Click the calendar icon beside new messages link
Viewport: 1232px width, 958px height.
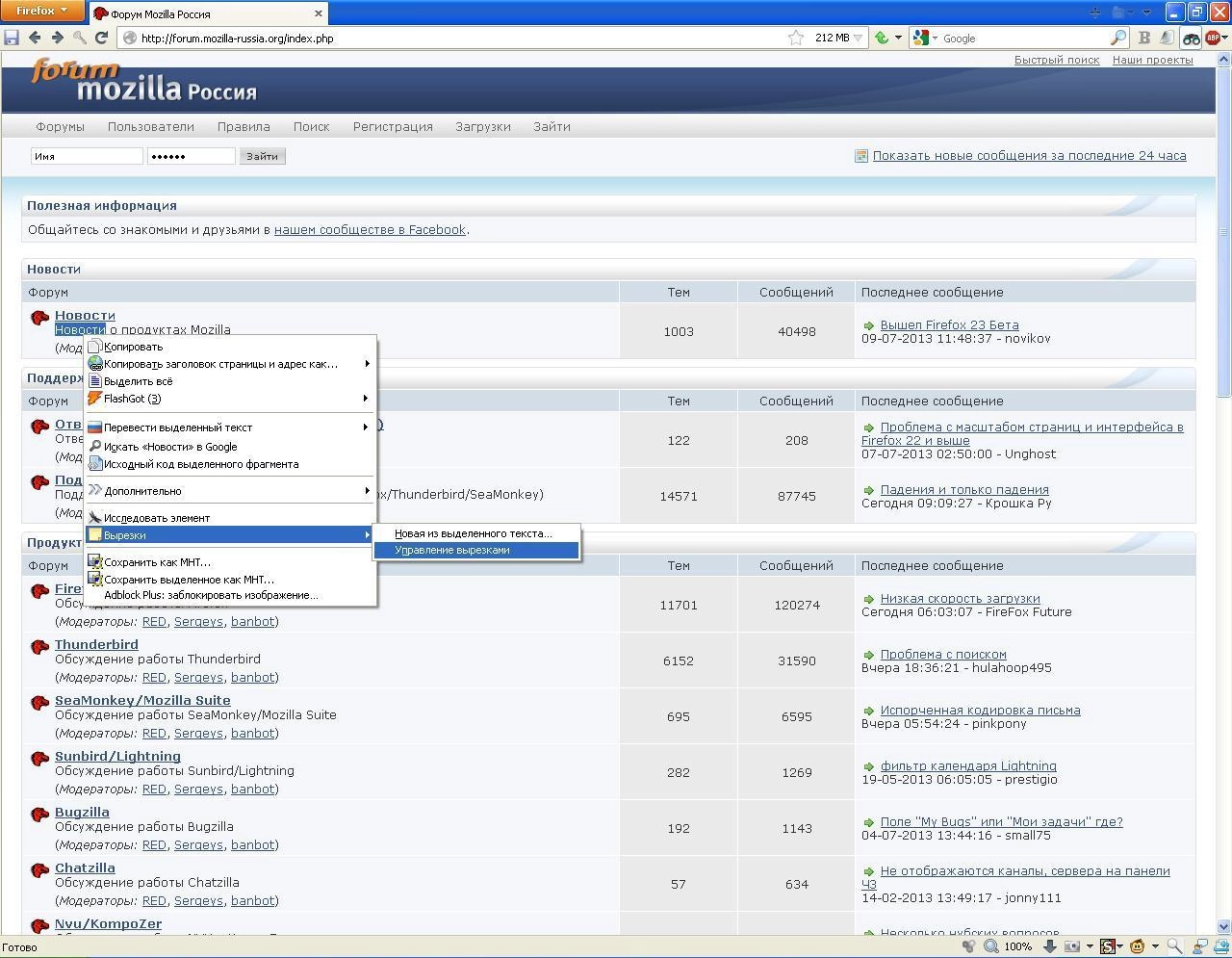[x=861, y=156]
